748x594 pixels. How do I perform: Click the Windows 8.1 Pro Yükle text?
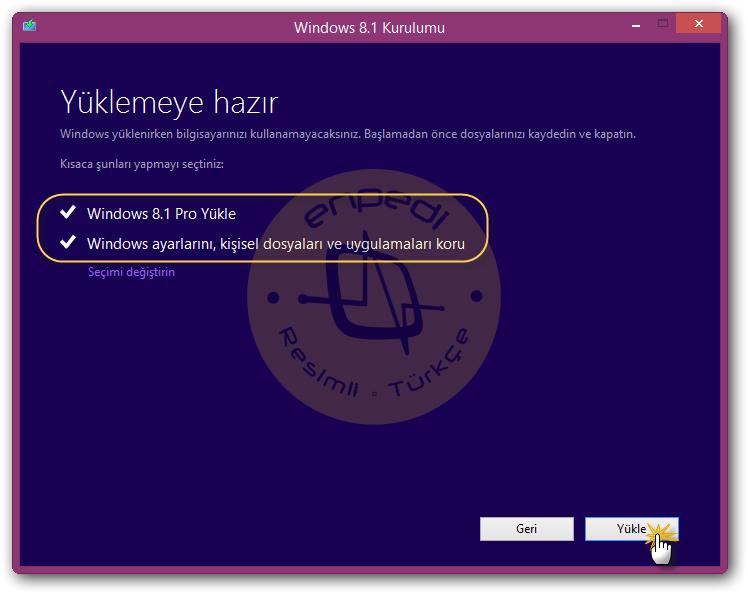[x=161, y=214]
